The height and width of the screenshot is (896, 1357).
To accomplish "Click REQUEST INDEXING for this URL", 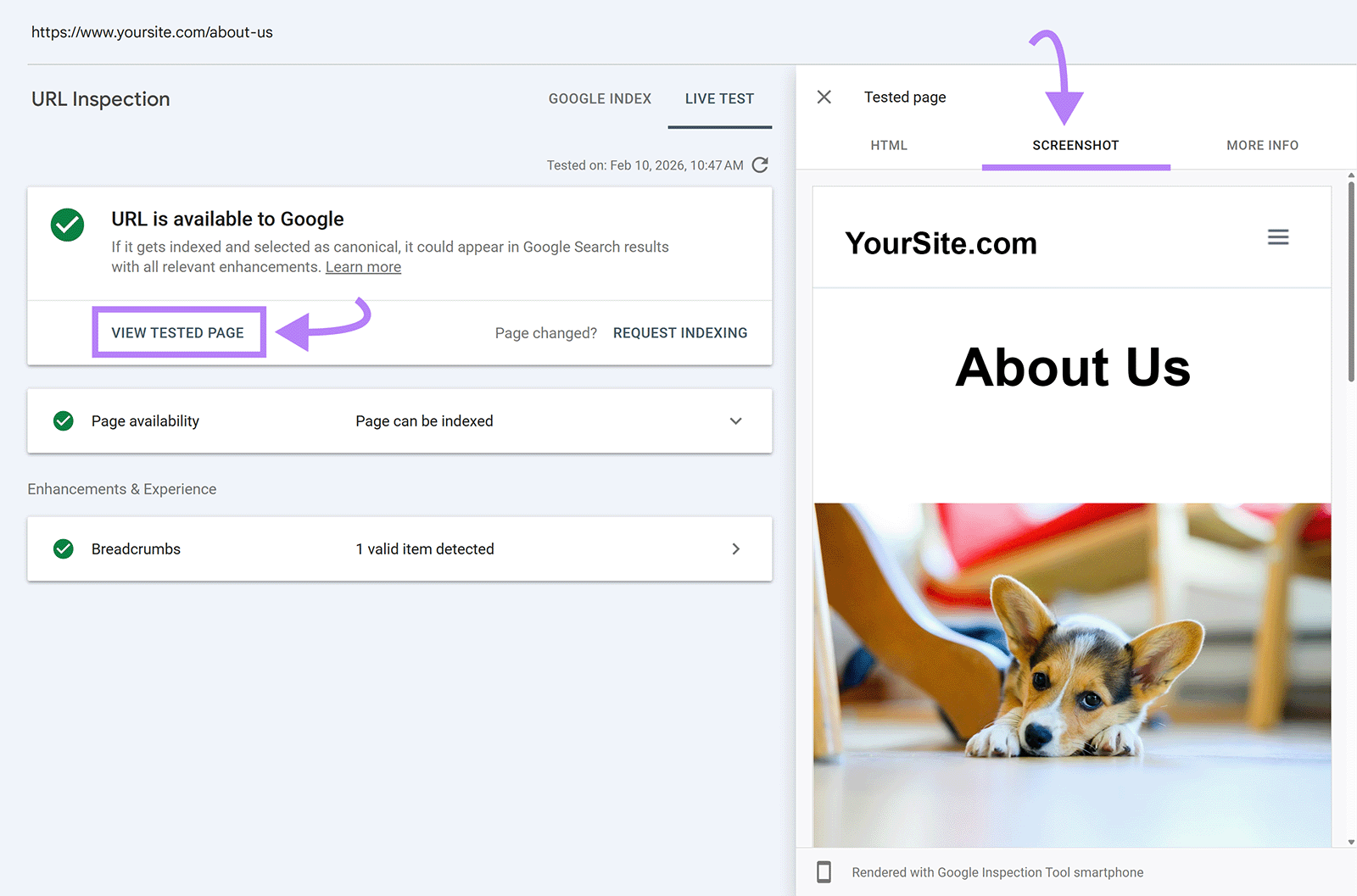I will pos(679,332).
